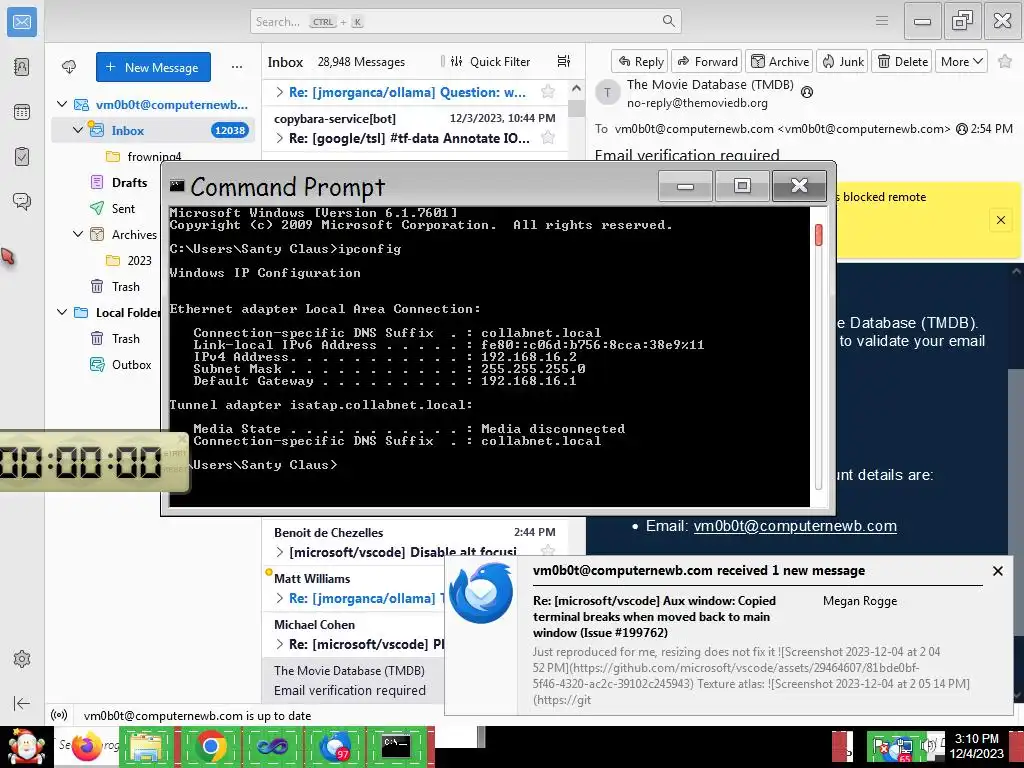This screenshot has height=768, width=1024.
Task: Delete the current message
Action: coord(902,61)
